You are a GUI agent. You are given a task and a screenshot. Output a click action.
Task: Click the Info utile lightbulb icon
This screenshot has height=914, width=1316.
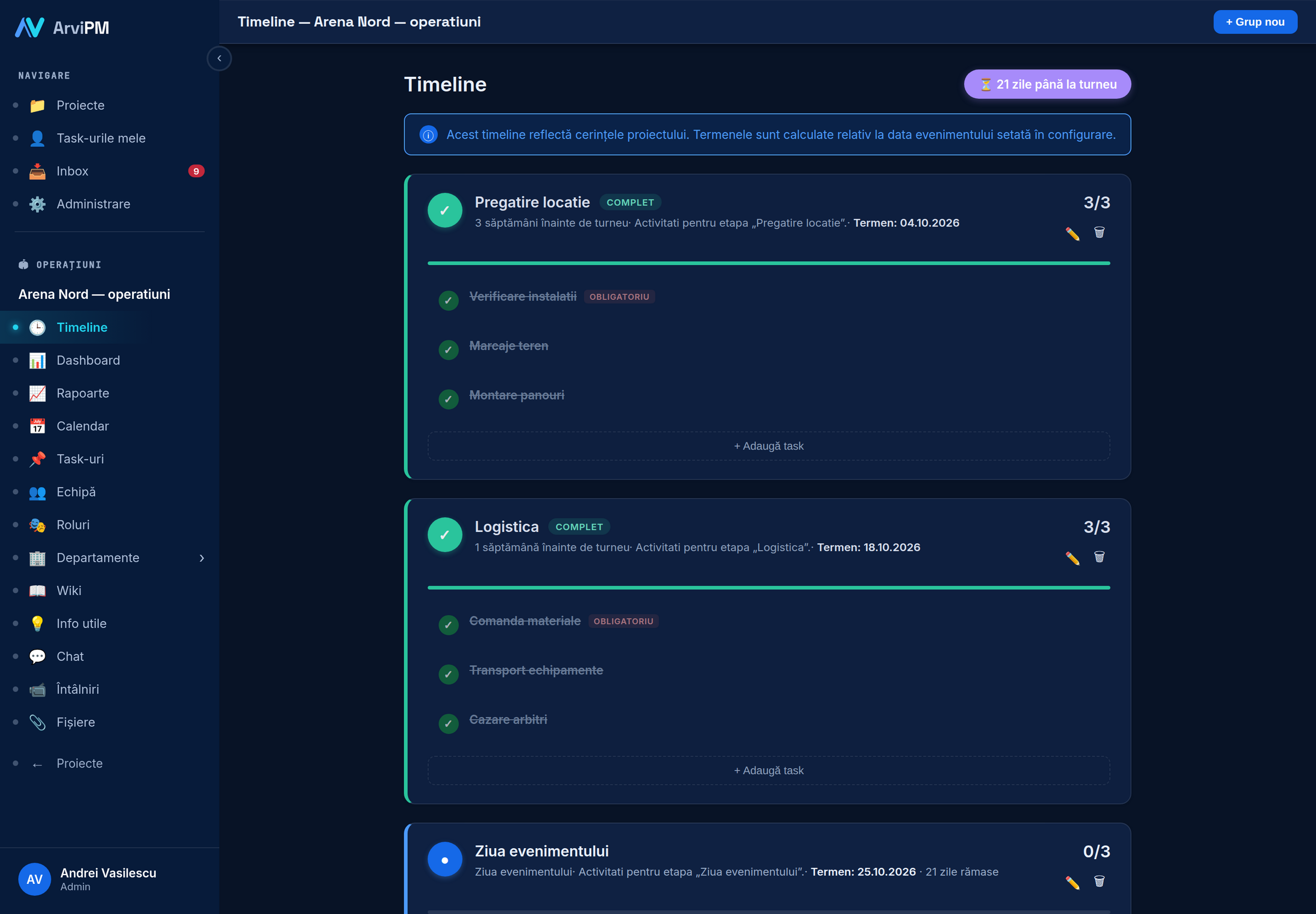(37, 623)
